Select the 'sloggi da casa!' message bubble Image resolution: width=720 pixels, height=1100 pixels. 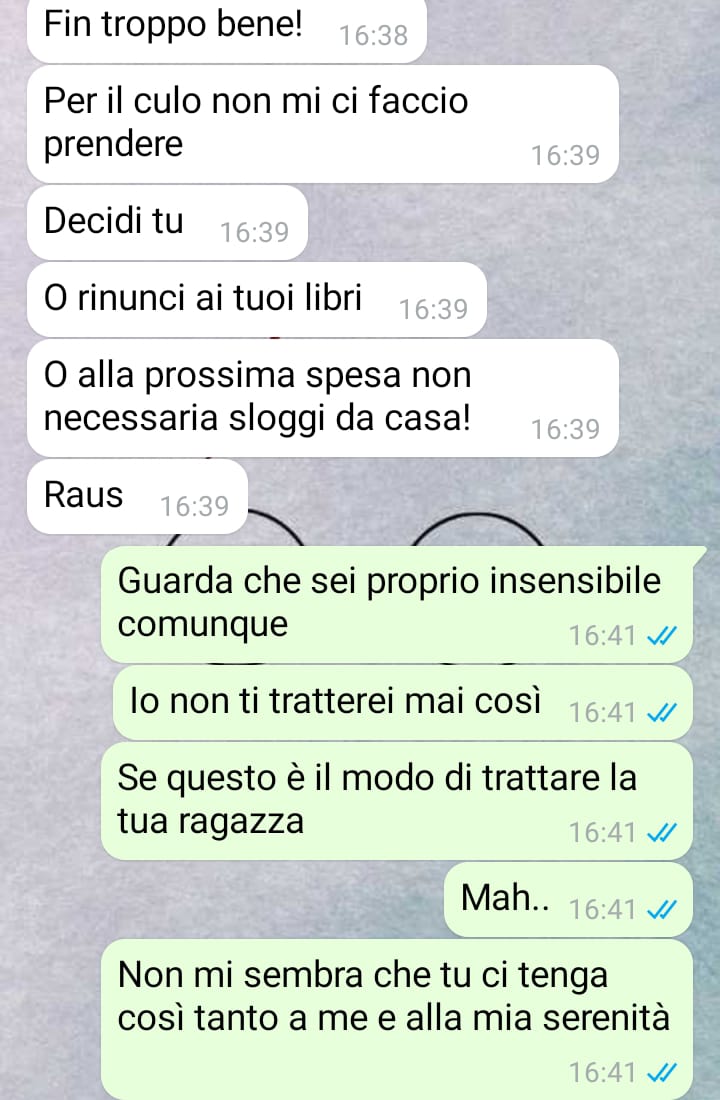click(323, 398)
